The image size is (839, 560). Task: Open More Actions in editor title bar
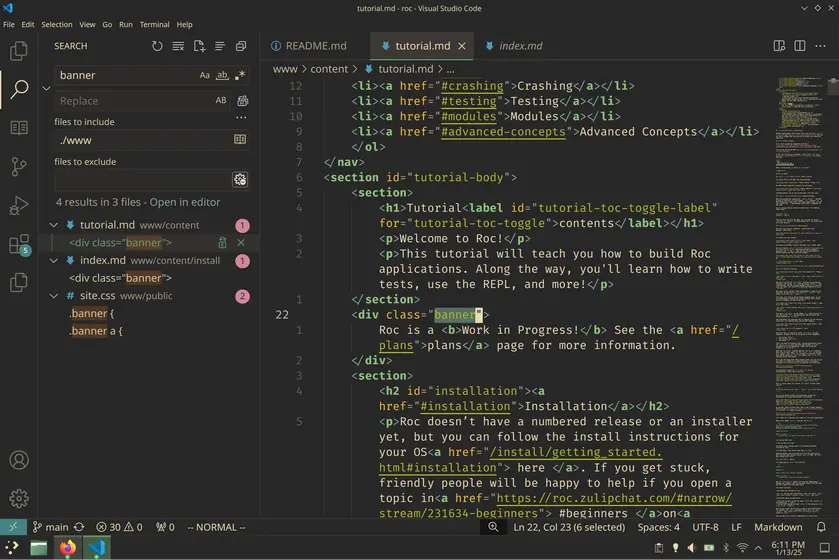(x=820, y=46)
